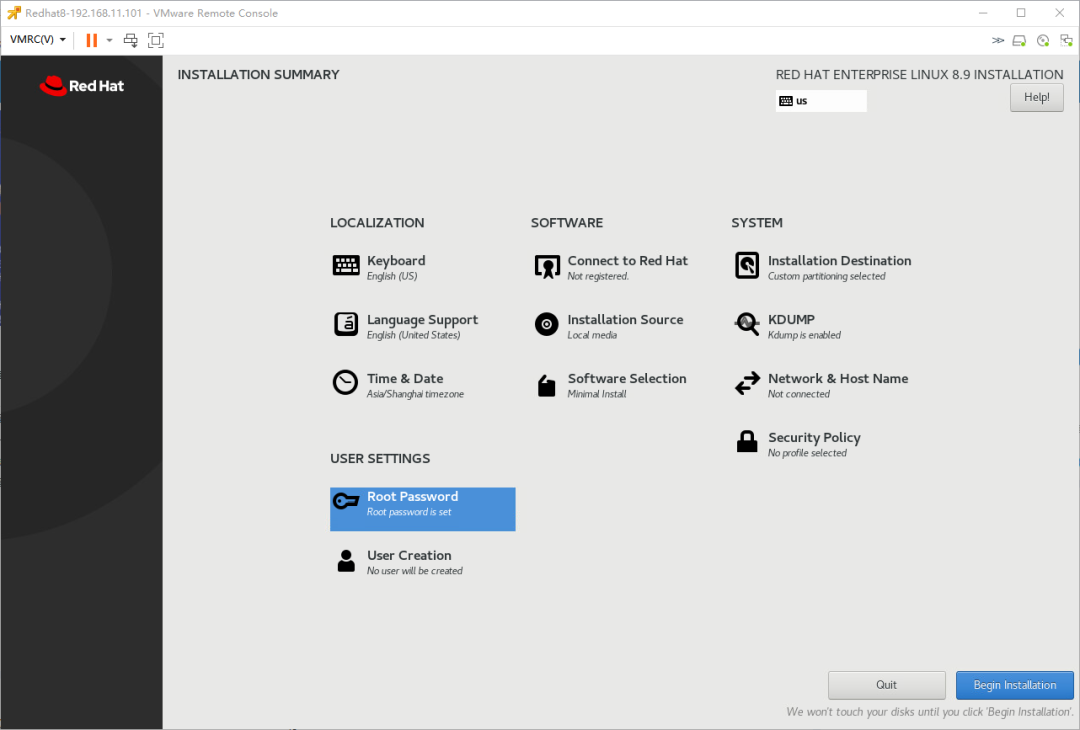Click the Network & Host Name arrows icon
The width and height of the screenshot is (1080, 730).
(x=747, y=384)
